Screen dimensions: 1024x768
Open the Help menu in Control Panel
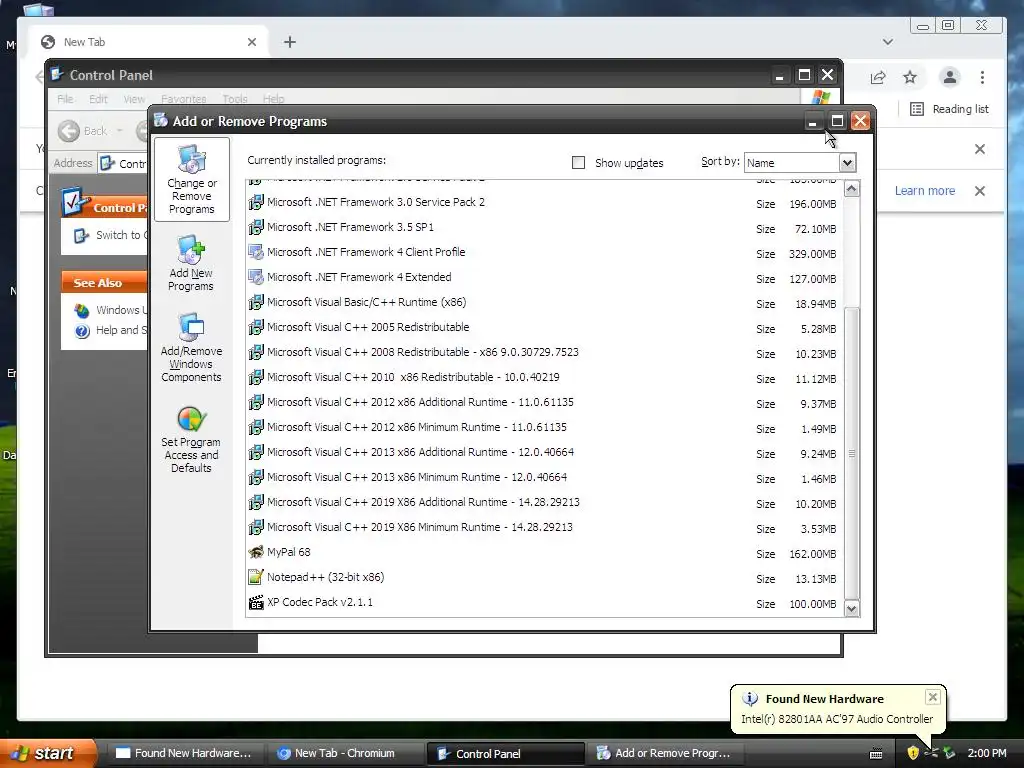click(x=274, y=99)
